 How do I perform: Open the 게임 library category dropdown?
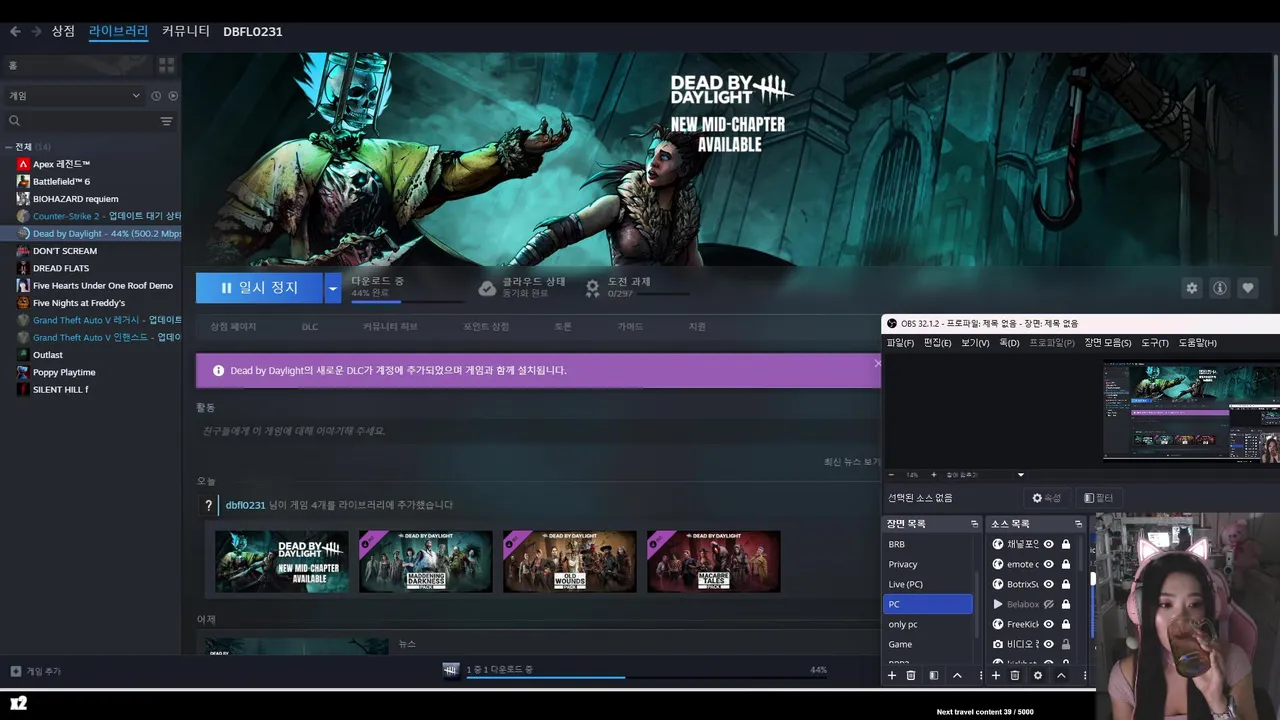coord(74,96)
